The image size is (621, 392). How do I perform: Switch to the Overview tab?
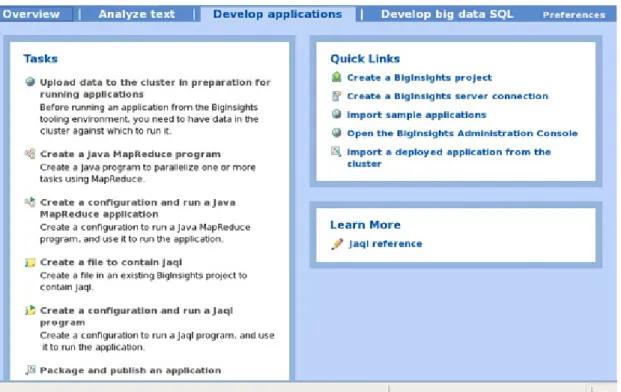pyautogui.click(x=31, y=14)
